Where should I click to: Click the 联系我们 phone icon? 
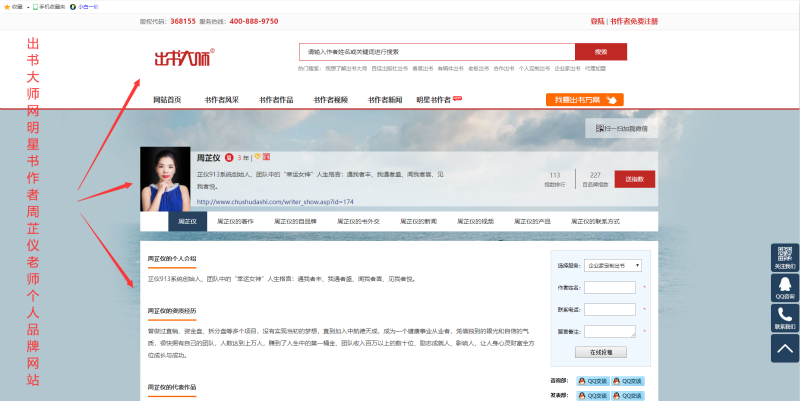(x=785, y=317)
